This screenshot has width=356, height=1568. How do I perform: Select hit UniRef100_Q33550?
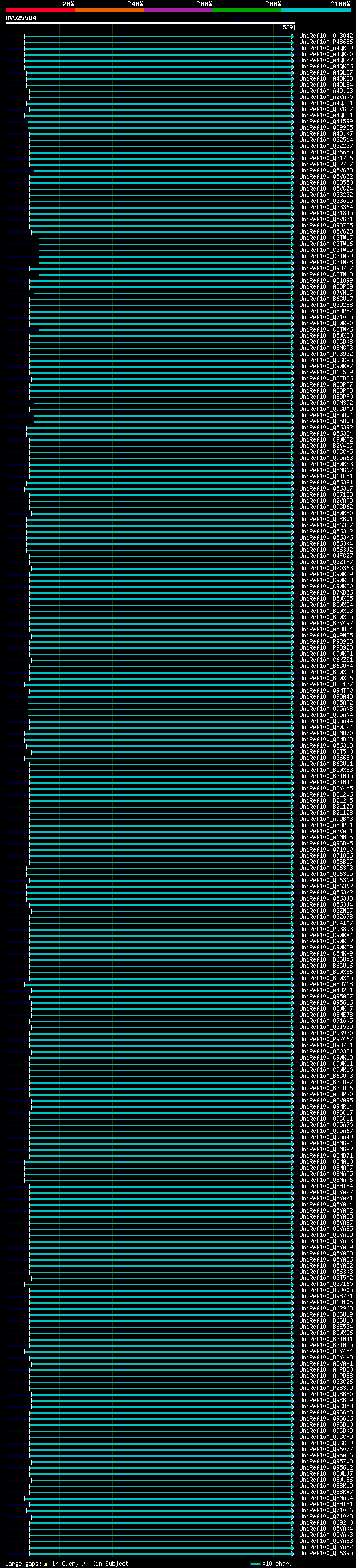pyautogui.click(x=326, y=182)
